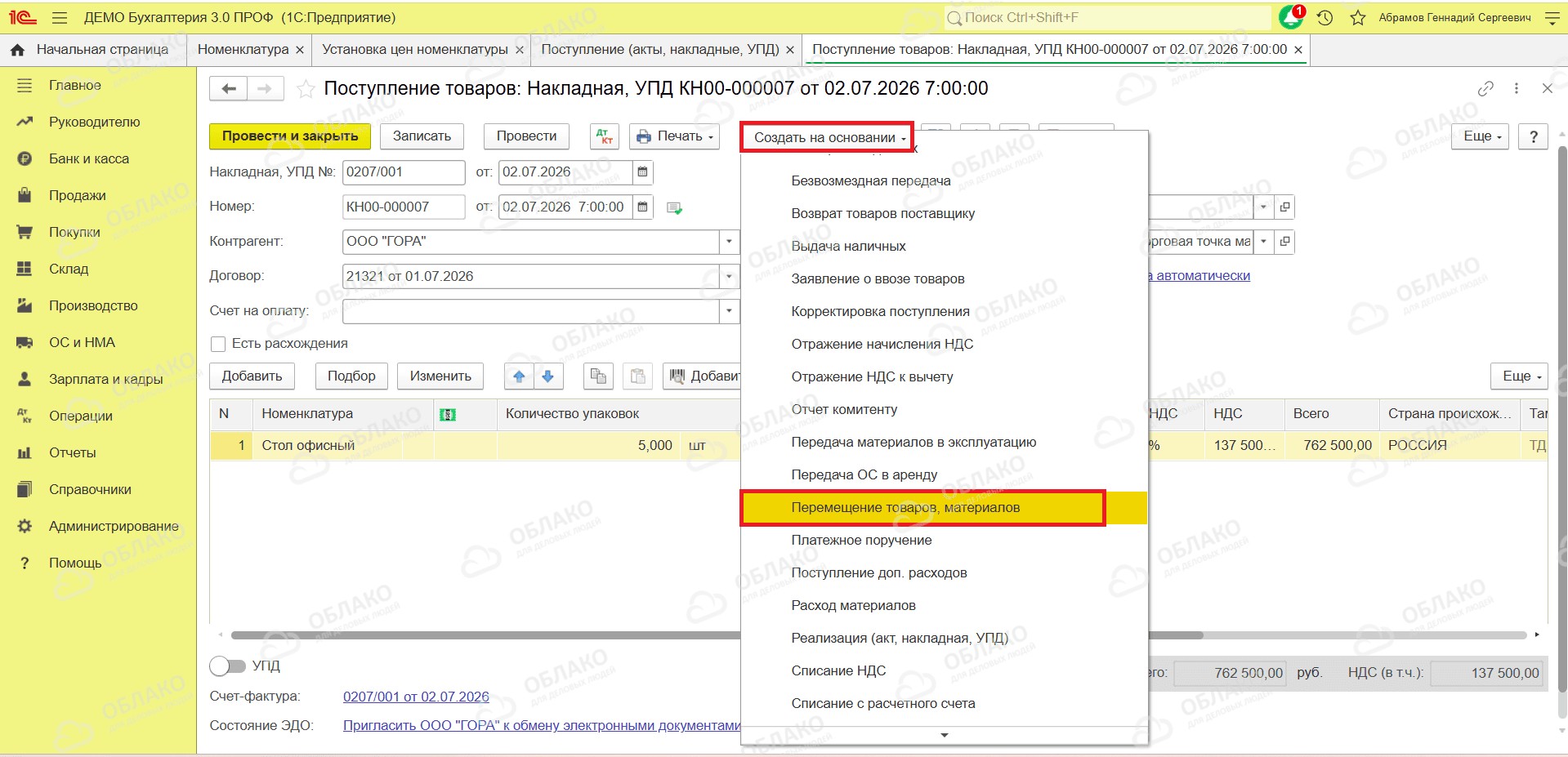Click the Подбор button
The height and width of the screenshot is (757, 1568).
click(x=351, y=376)
